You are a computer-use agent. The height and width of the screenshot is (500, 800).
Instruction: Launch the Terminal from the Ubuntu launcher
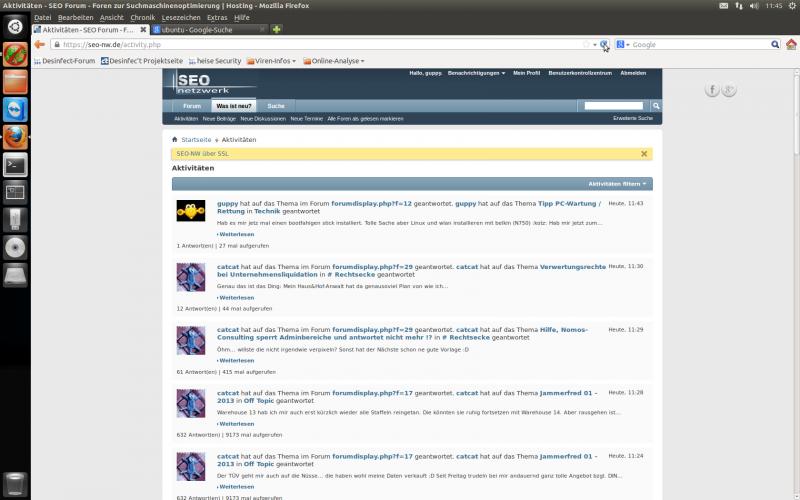coord(15,165)
